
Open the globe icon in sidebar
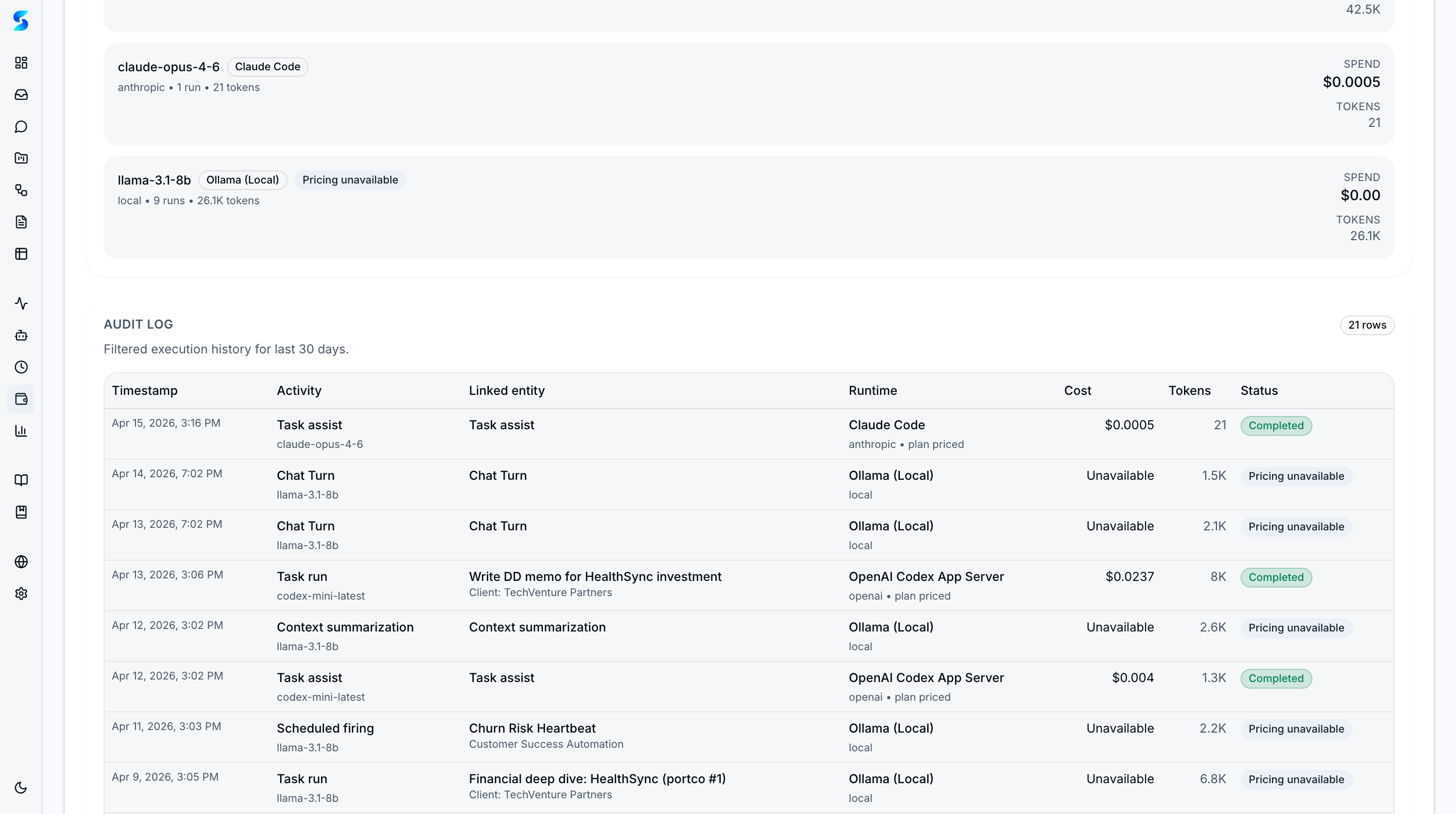21,562
